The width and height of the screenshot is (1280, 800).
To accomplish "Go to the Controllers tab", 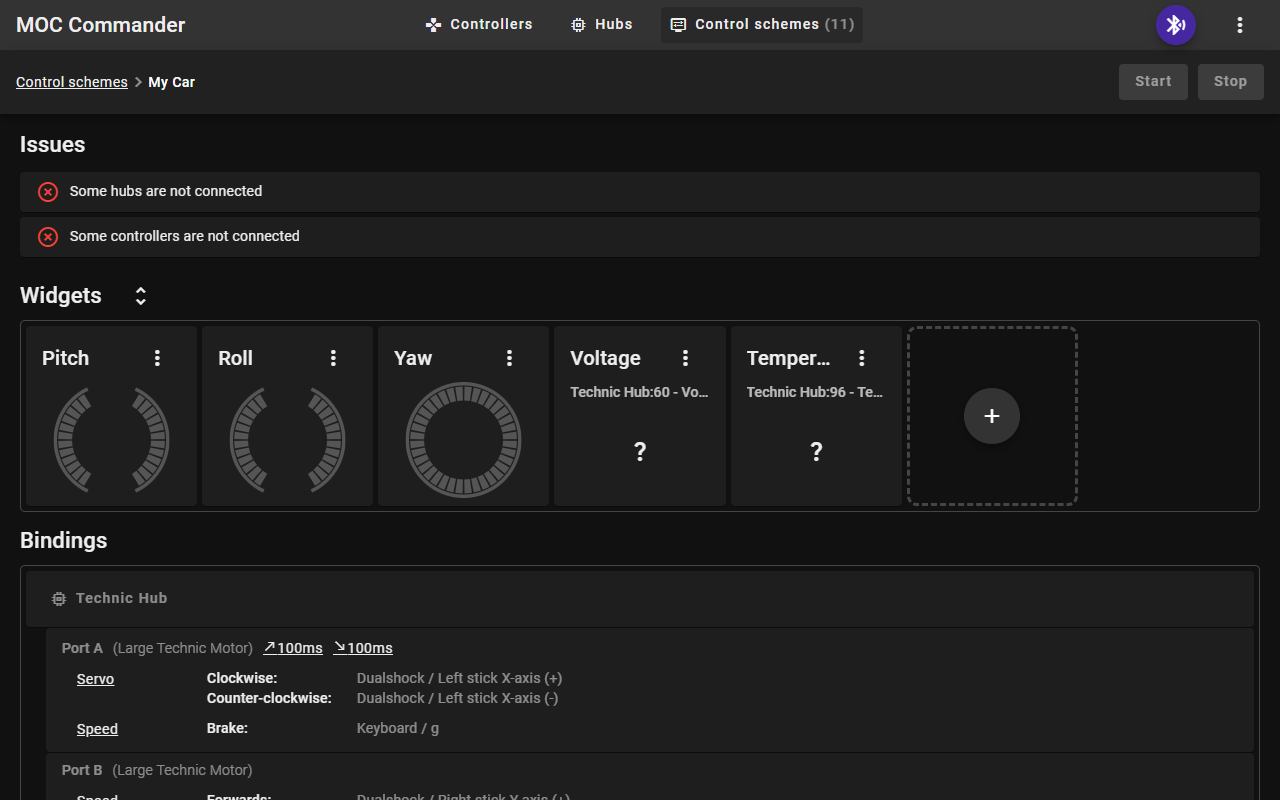I will [479, 25].
